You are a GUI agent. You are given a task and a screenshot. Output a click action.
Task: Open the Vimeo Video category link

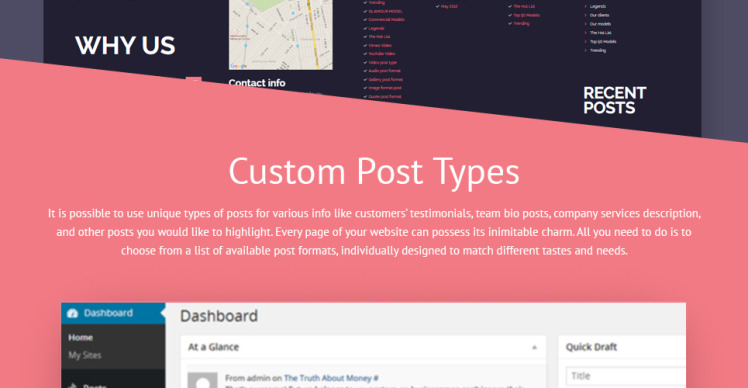pyautogui.click(x=380, y=45)
